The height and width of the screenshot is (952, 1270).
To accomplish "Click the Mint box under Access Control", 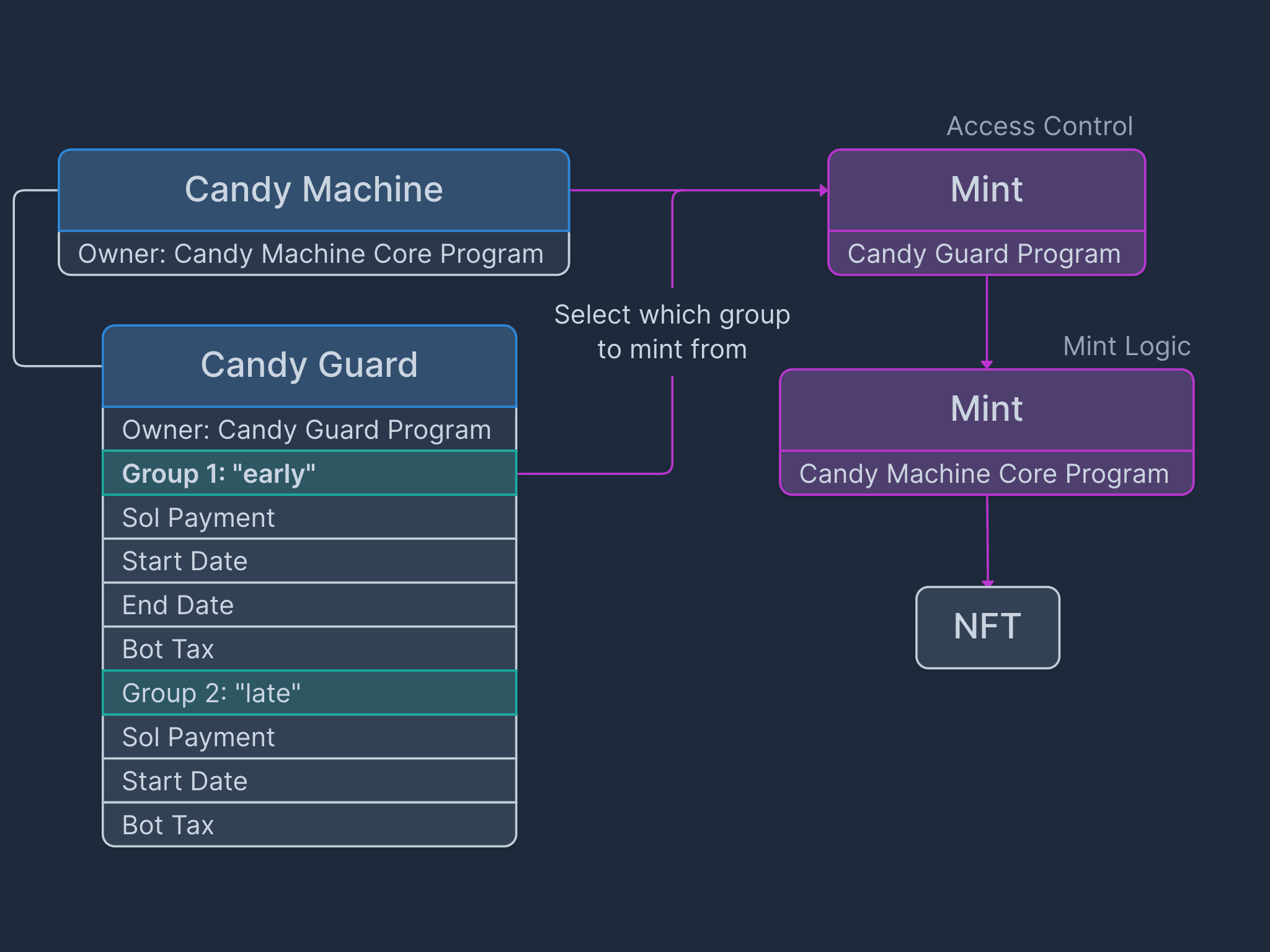I will [x=987, y=190].
